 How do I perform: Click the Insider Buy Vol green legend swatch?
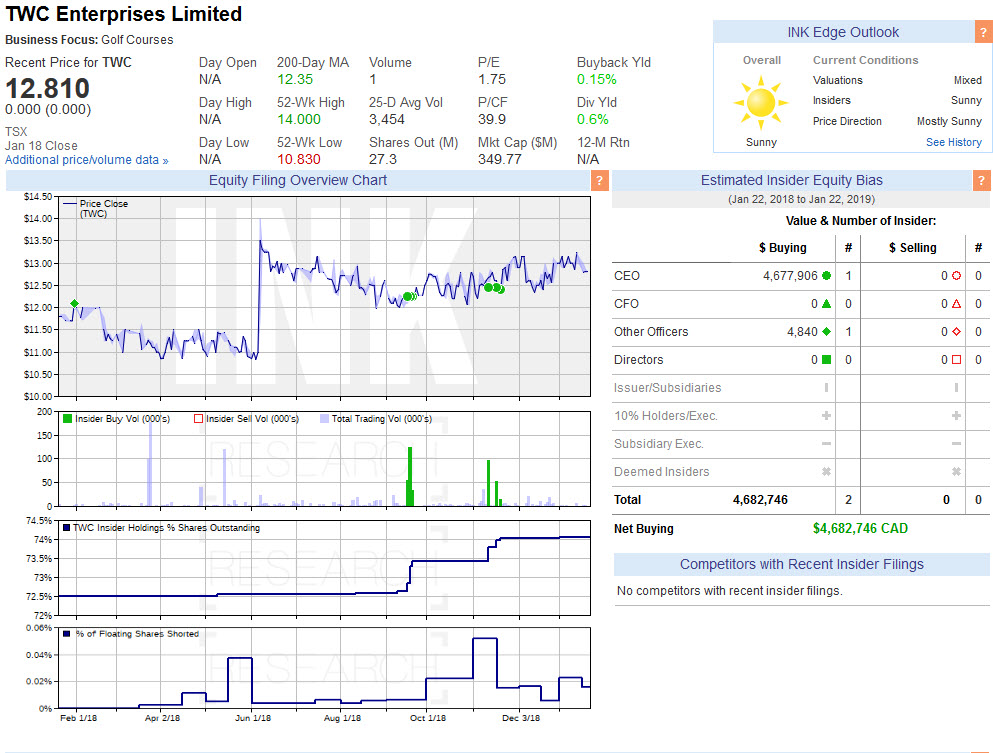coord(67,419)
